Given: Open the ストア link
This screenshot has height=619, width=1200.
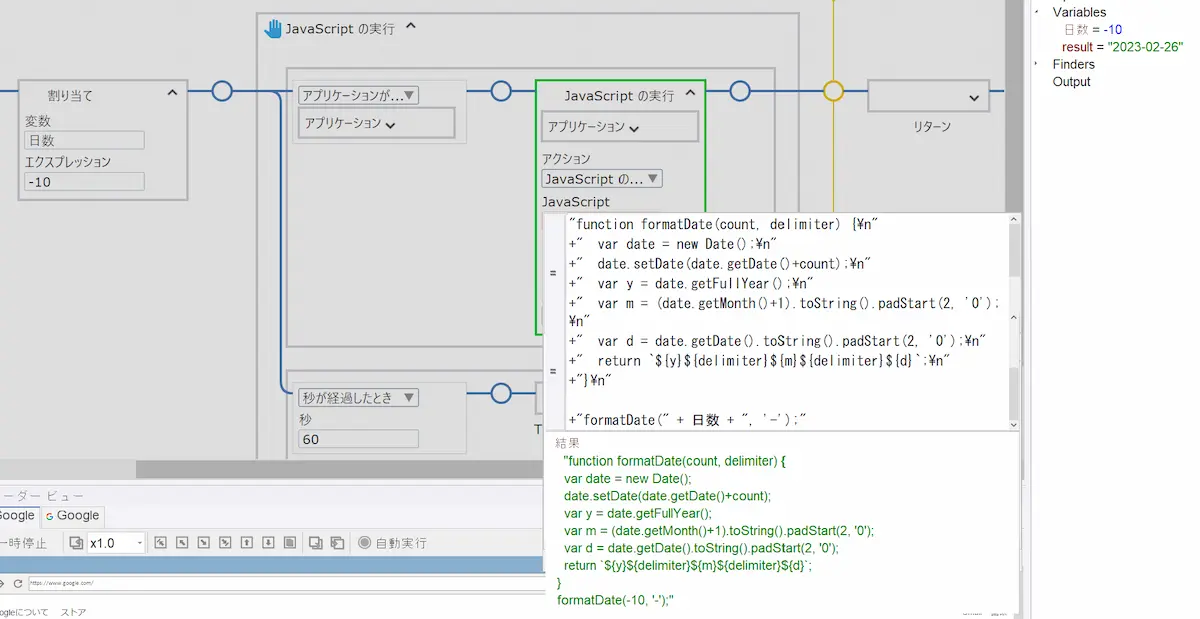Looking at the screenshot, I should click(73, 612).
